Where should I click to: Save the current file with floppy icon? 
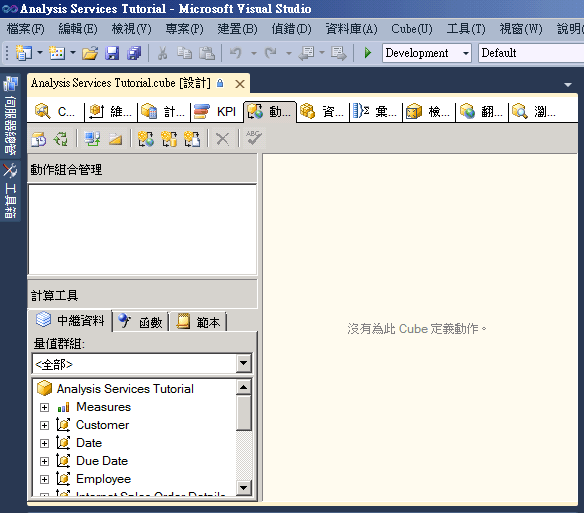tap(112, 53)
